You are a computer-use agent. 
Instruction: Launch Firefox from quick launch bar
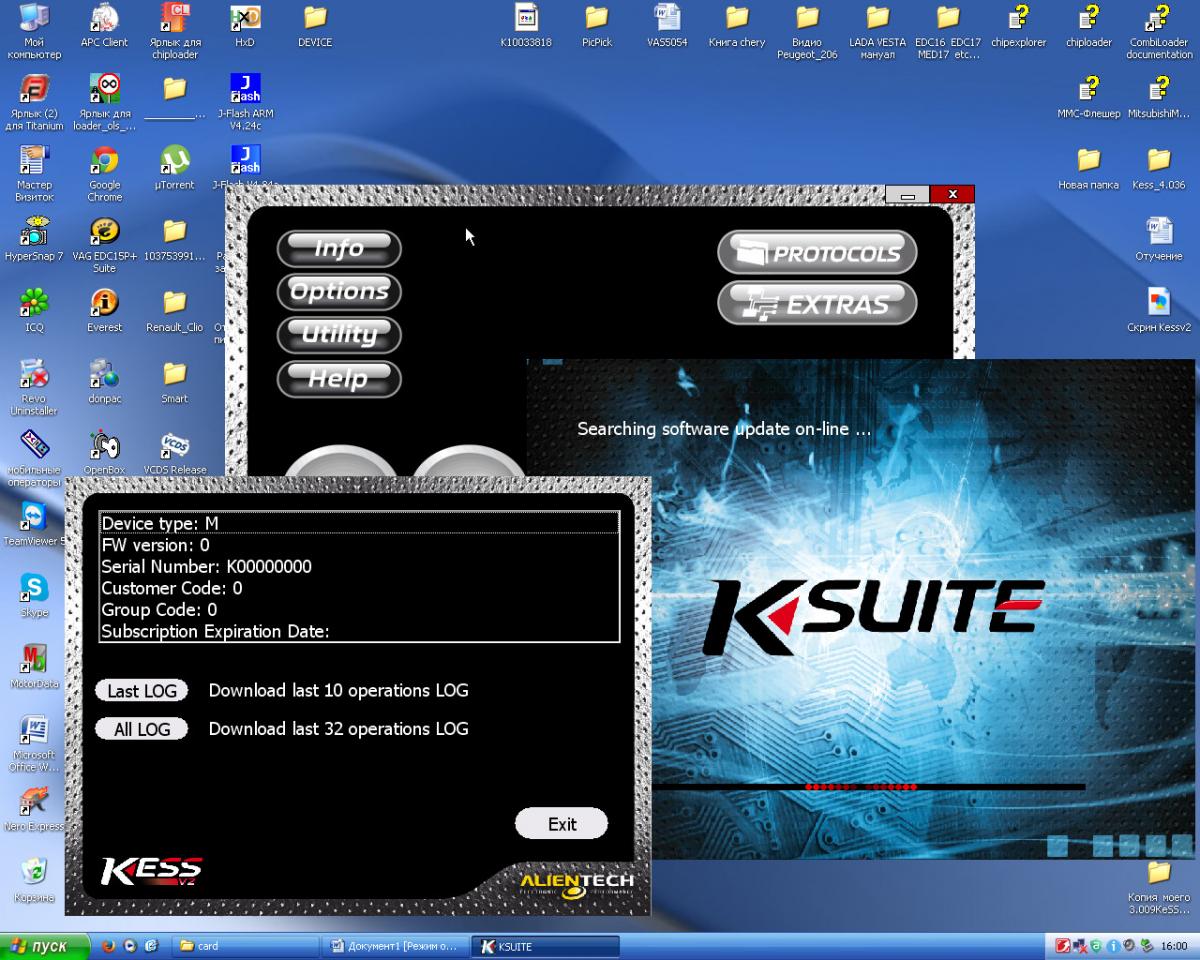(x=108, y=946)
